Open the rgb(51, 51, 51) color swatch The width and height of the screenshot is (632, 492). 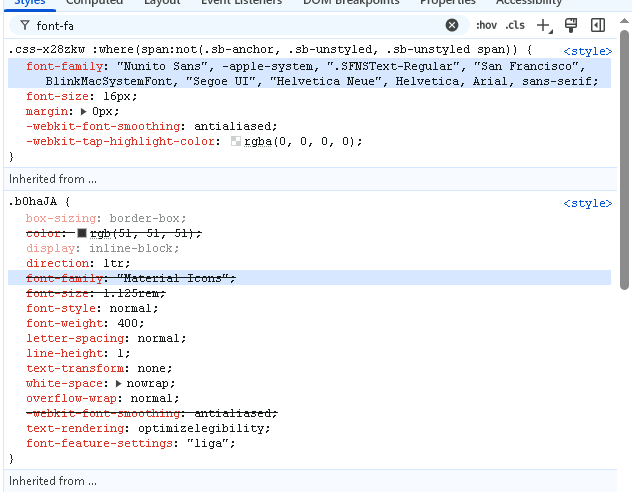pos(82,233)
